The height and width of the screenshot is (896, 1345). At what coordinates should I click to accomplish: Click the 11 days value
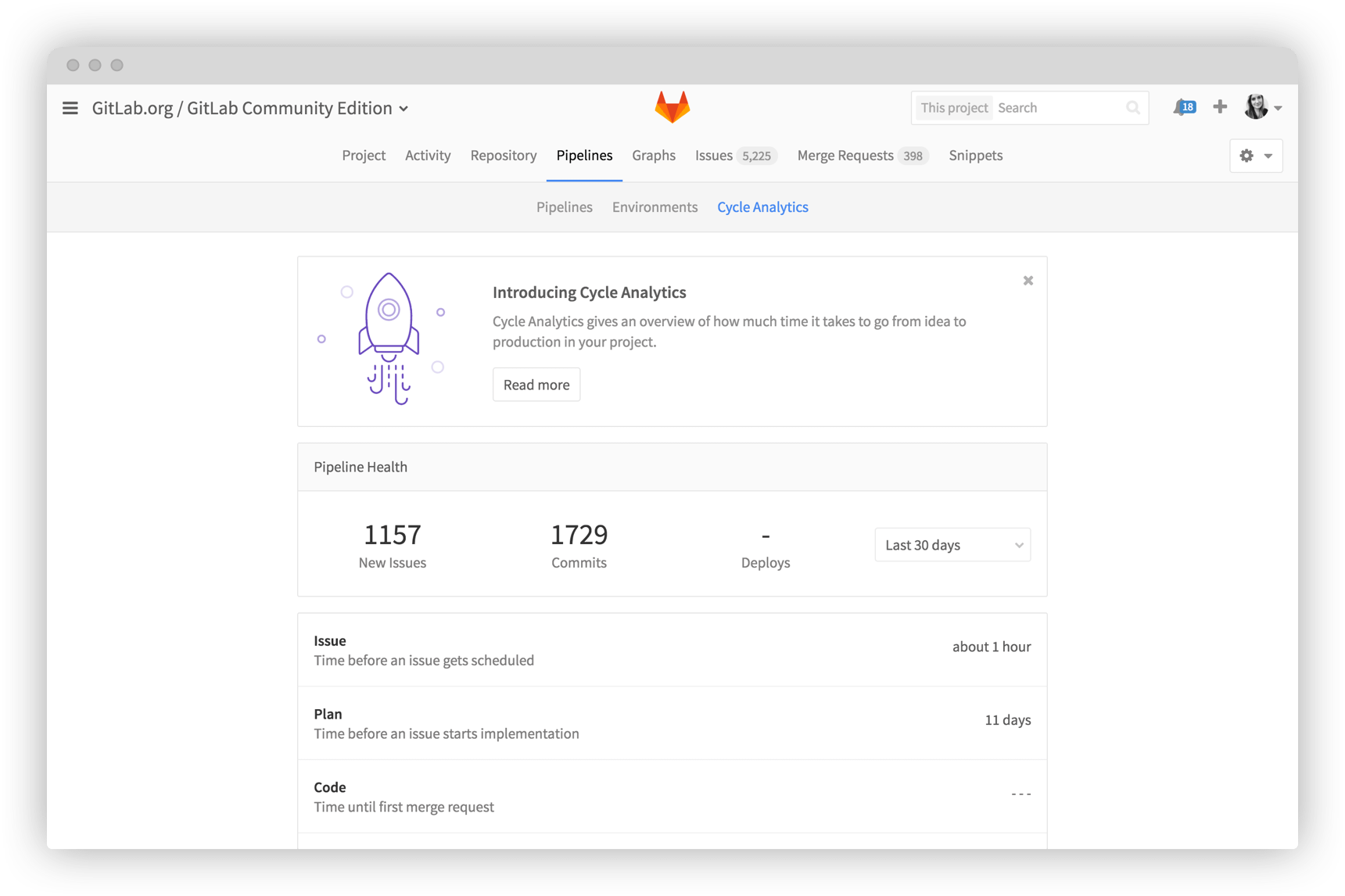tap(1008, 720)
